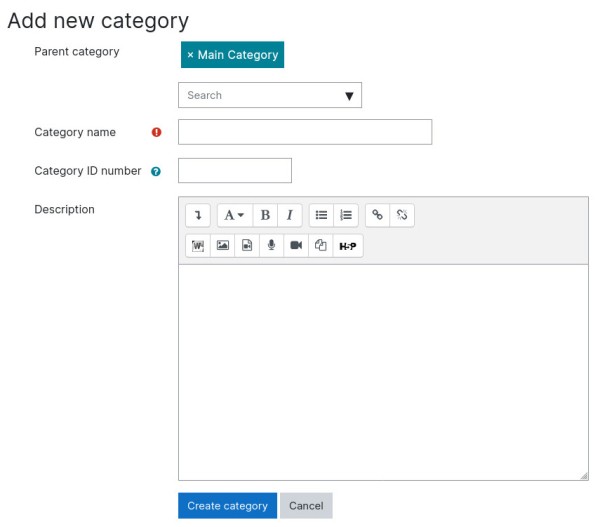Open the paragraph styles A dropdown
This screenshot has width=600, height=527.
[235, 215]
